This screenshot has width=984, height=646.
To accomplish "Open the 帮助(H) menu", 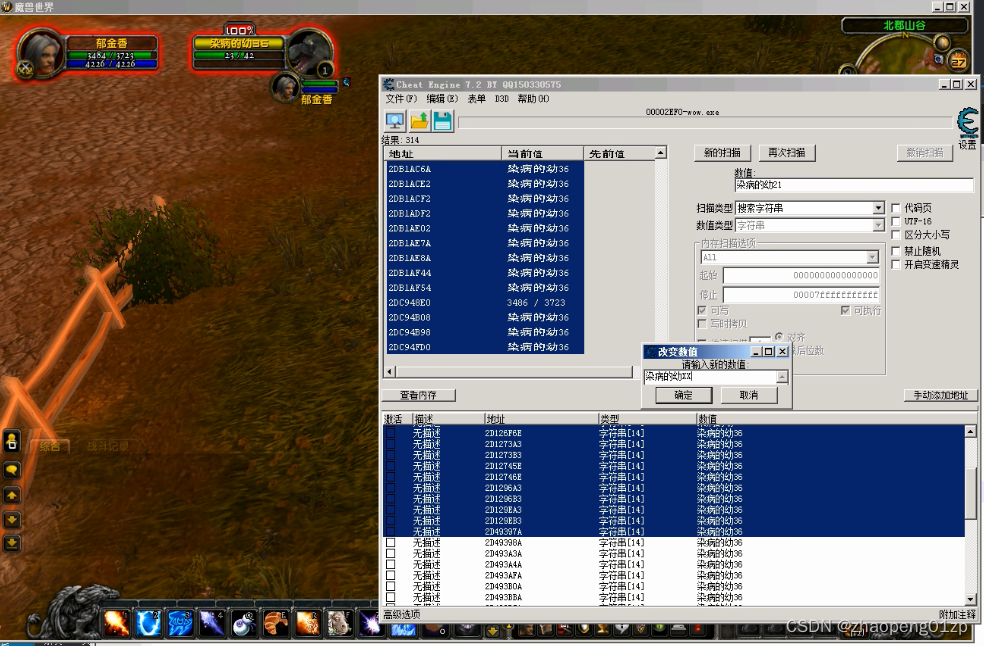I will 533,99.
